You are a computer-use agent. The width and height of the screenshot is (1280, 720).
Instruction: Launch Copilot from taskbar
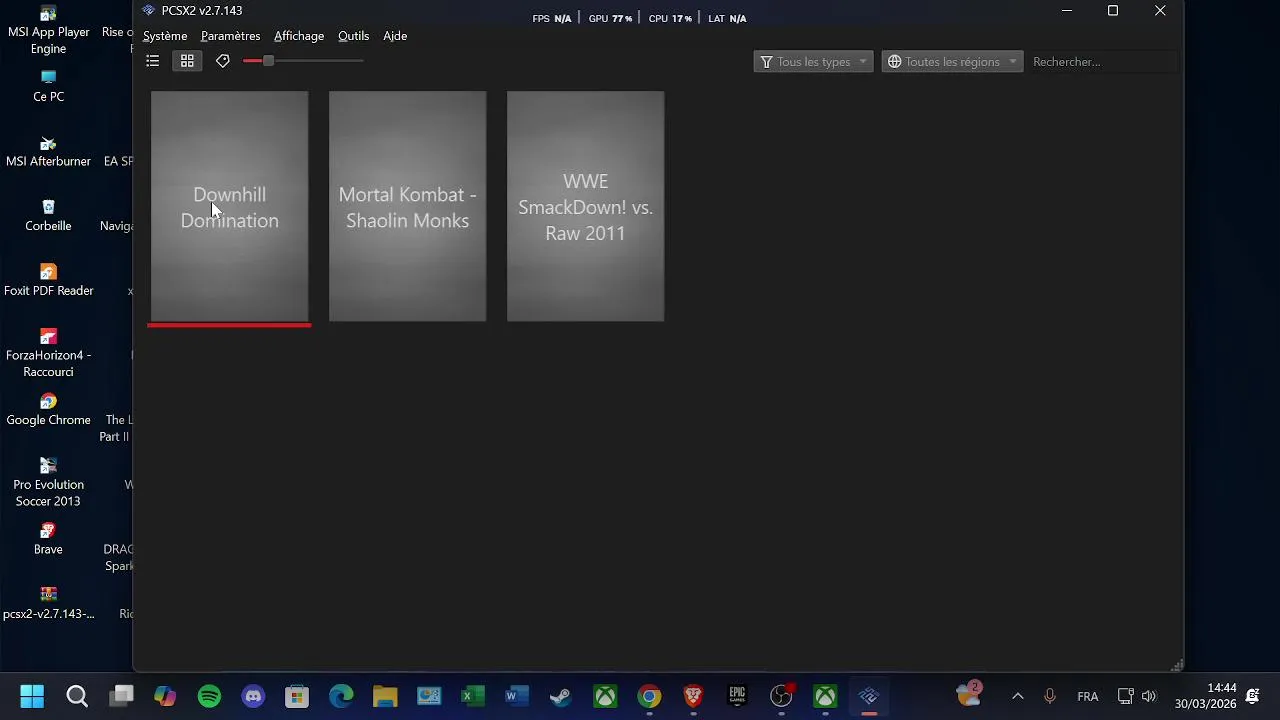(x=165, y=696)
